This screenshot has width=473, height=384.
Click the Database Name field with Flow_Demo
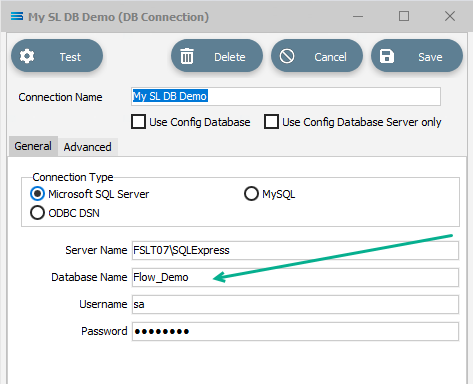coord(295,277)
